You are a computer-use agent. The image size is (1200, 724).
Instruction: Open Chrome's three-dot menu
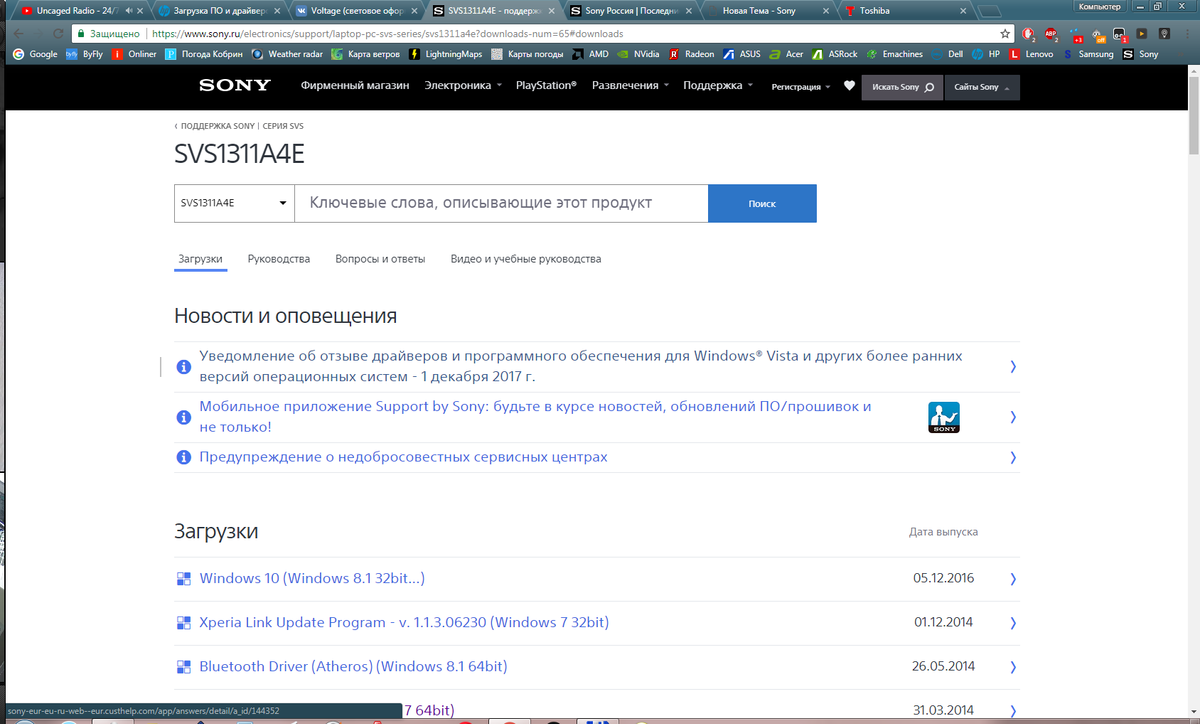click(x=1188, y=33)
